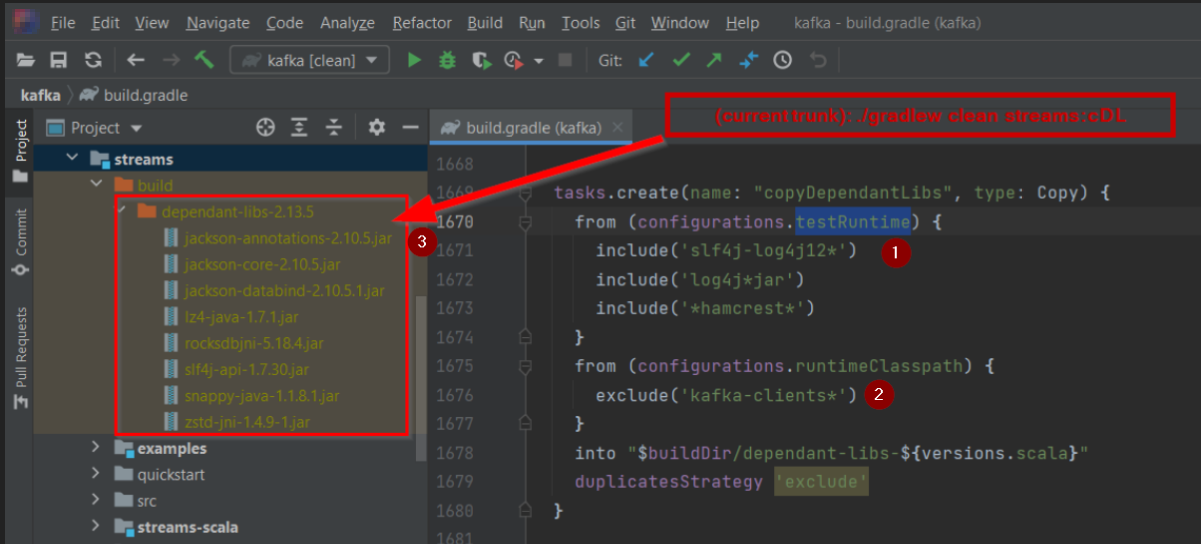Click the kafka breadcrumb in navigation bar
This screenshot has width=1201, height=544.
[x=39, y=95]
